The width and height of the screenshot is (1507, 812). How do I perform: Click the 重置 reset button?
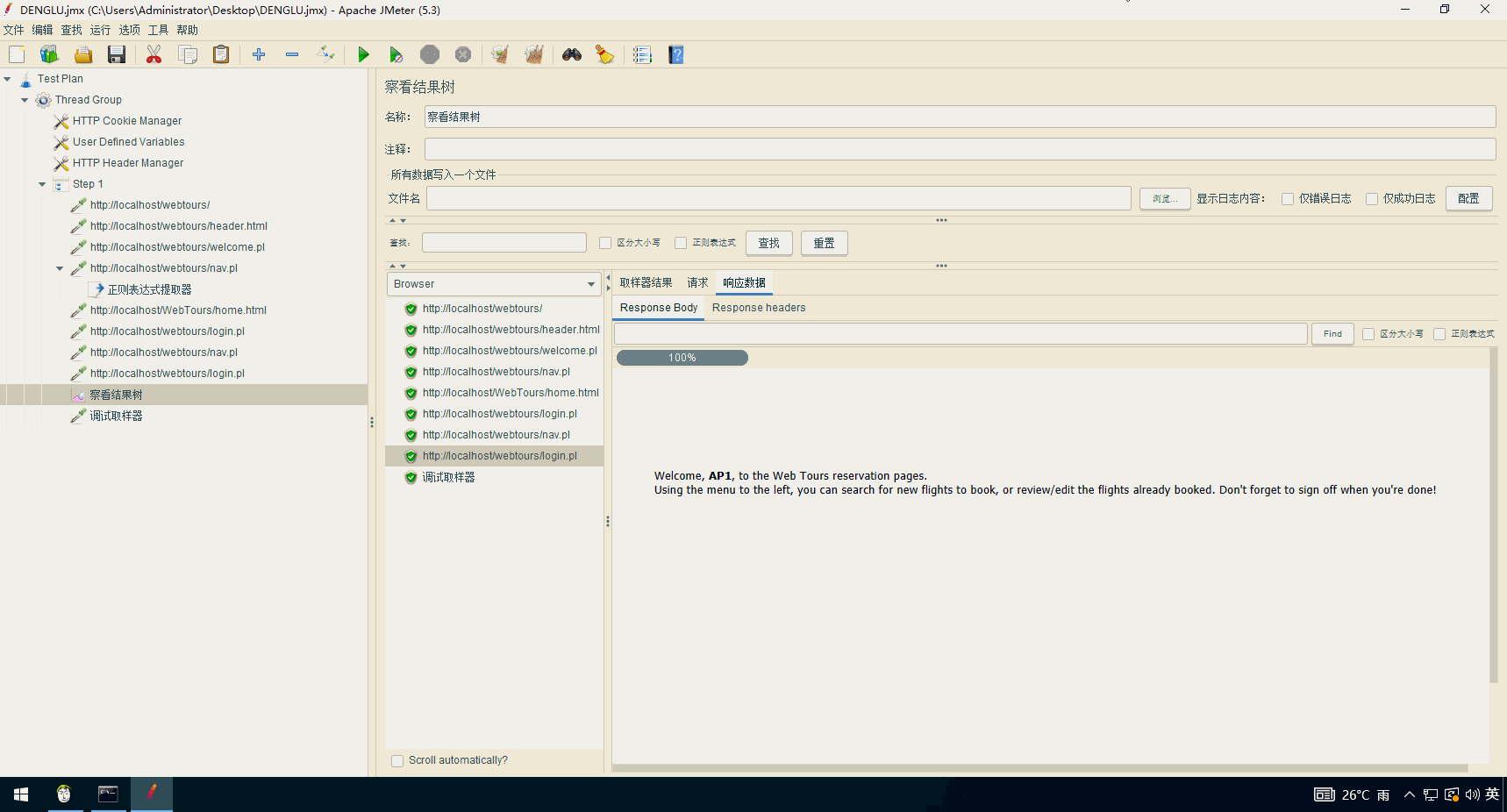coord(825,243)
